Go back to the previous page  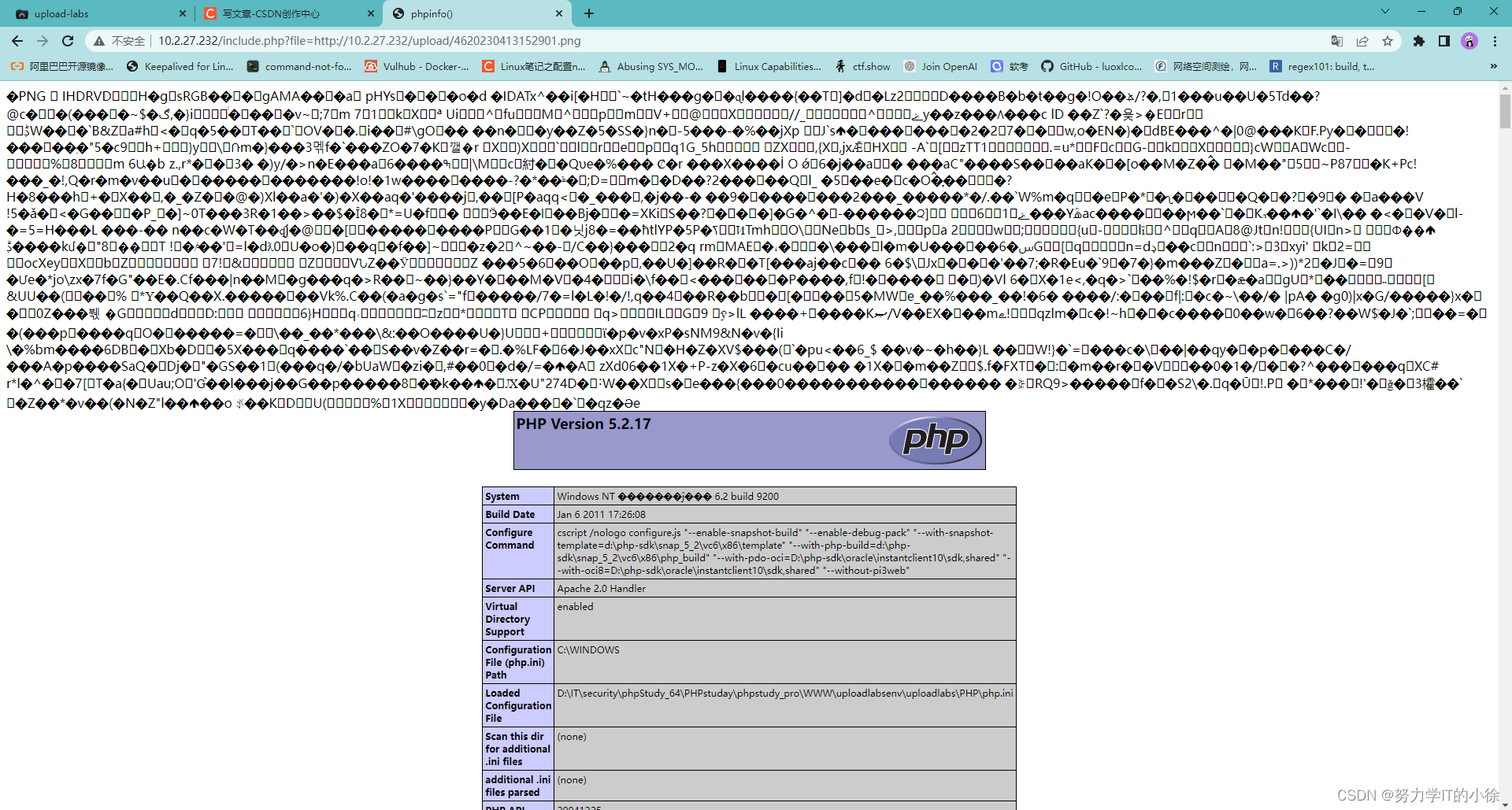(17, 41)
